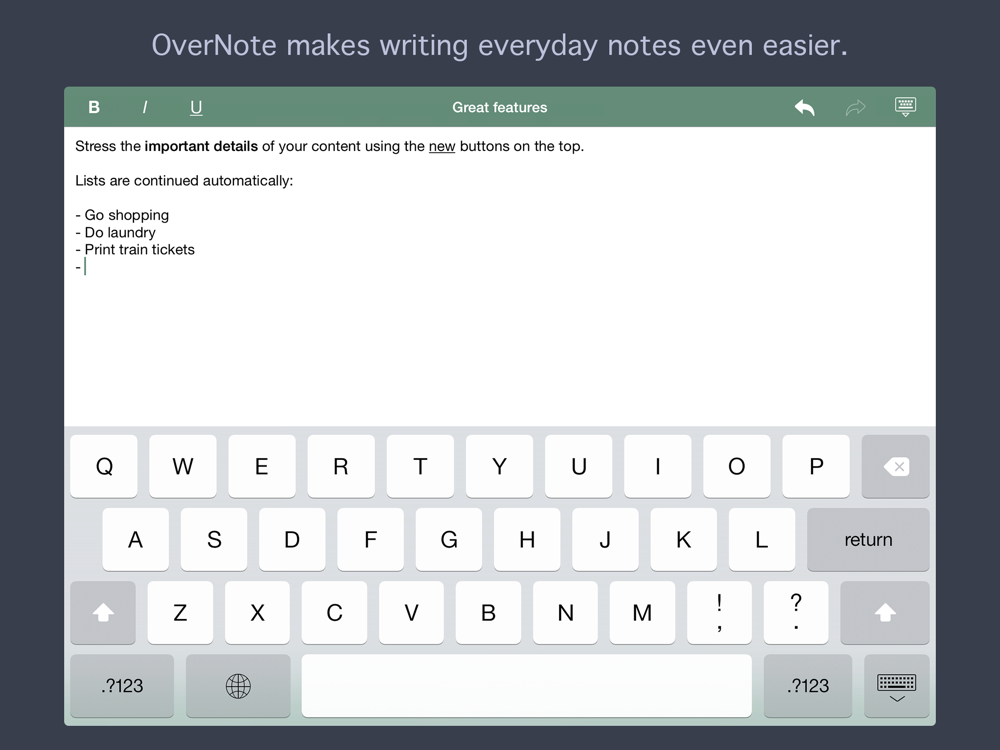The width and height of the screenshot is (1000, 750).
Task: Click the '- Print train tickets' list item
Action: (x=135, y=249)
